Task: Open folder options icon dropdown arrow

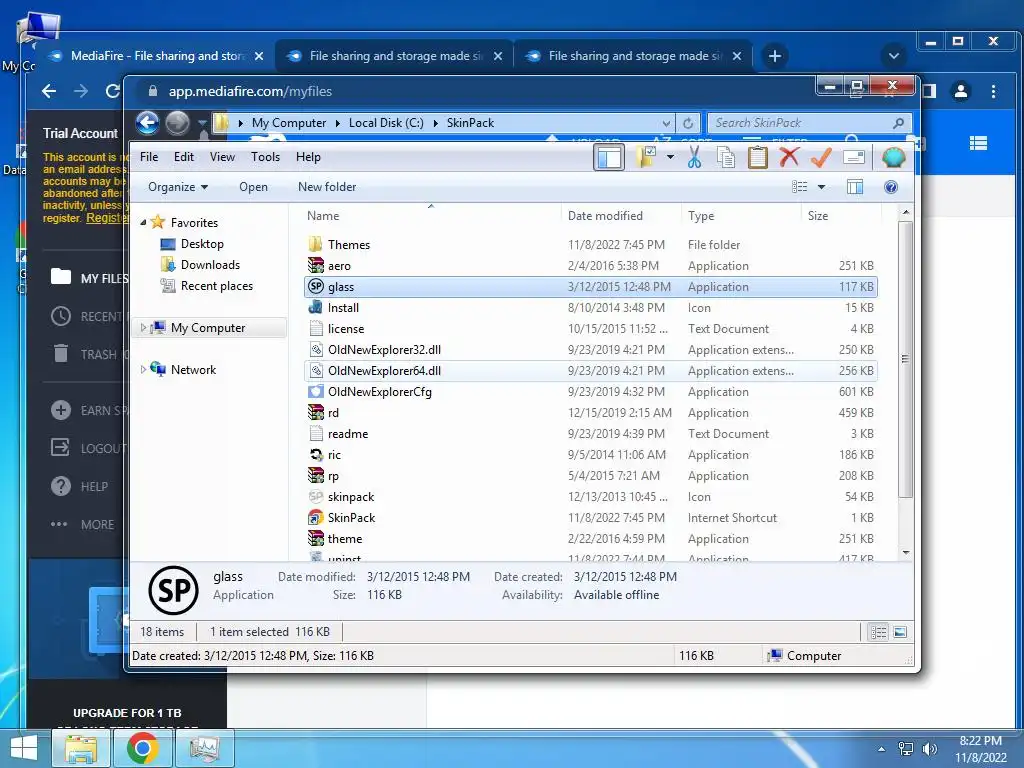Action: tap(670, 157)
